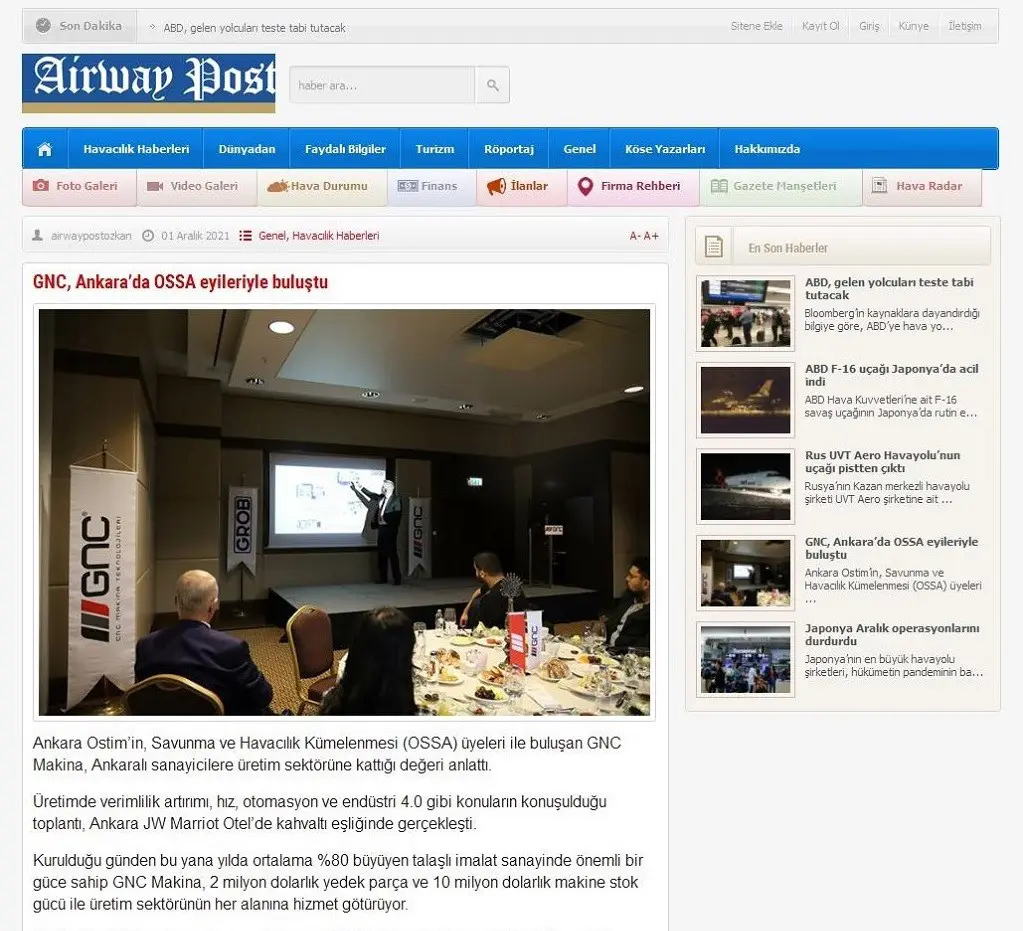This screenshot has width=1023, height=931.
Task: Click the Havacılık Haberleri category link in article meta
Action: (335, 236)
